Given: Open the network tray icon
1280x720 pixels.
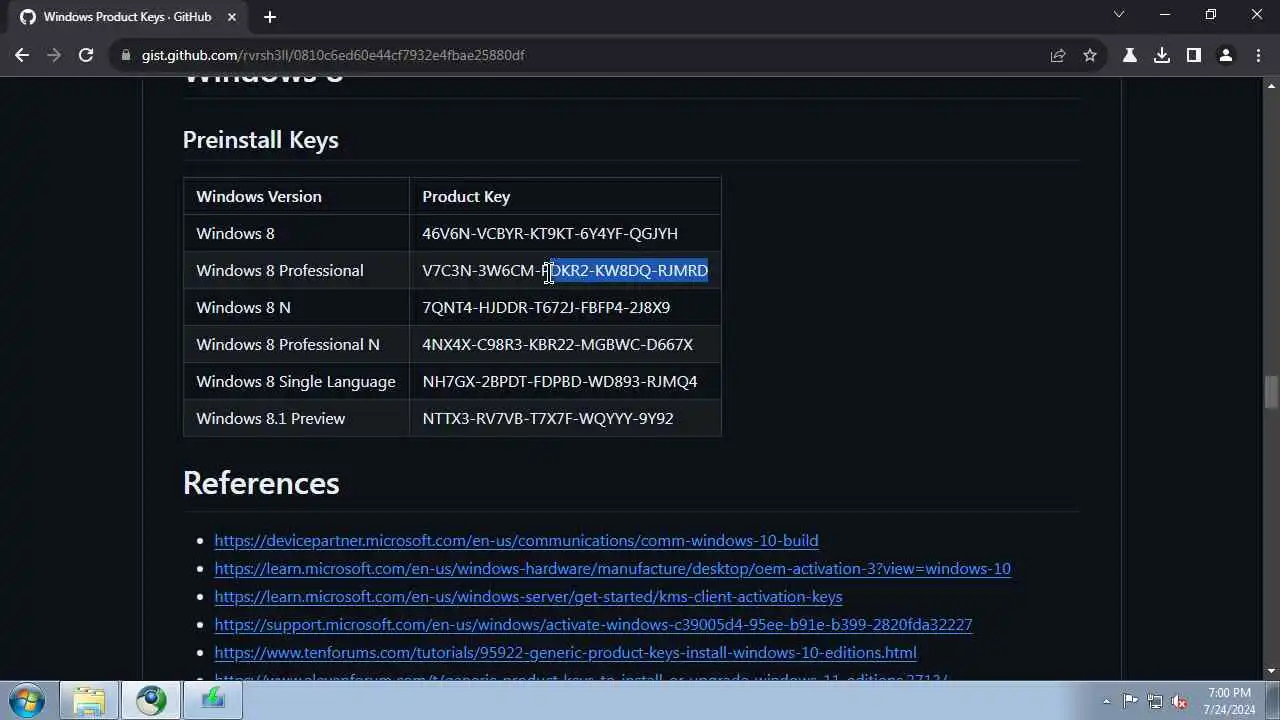Looking at the screenshot, I should pos(1155,701).
